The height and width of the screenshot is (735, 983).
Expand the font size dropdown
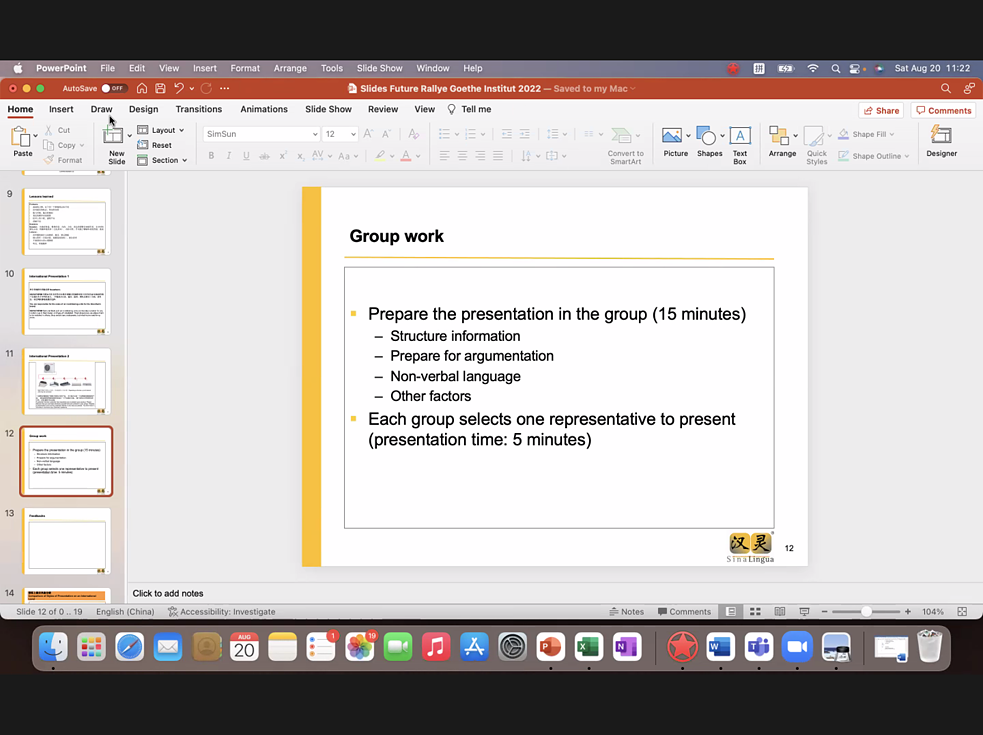[x=352, y=133]
